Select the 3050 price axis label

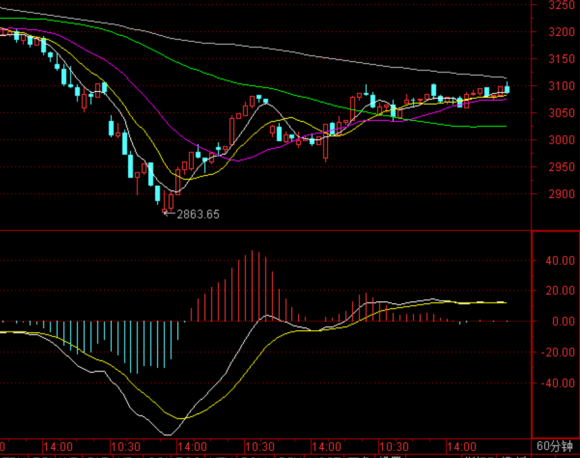(562, 113)
